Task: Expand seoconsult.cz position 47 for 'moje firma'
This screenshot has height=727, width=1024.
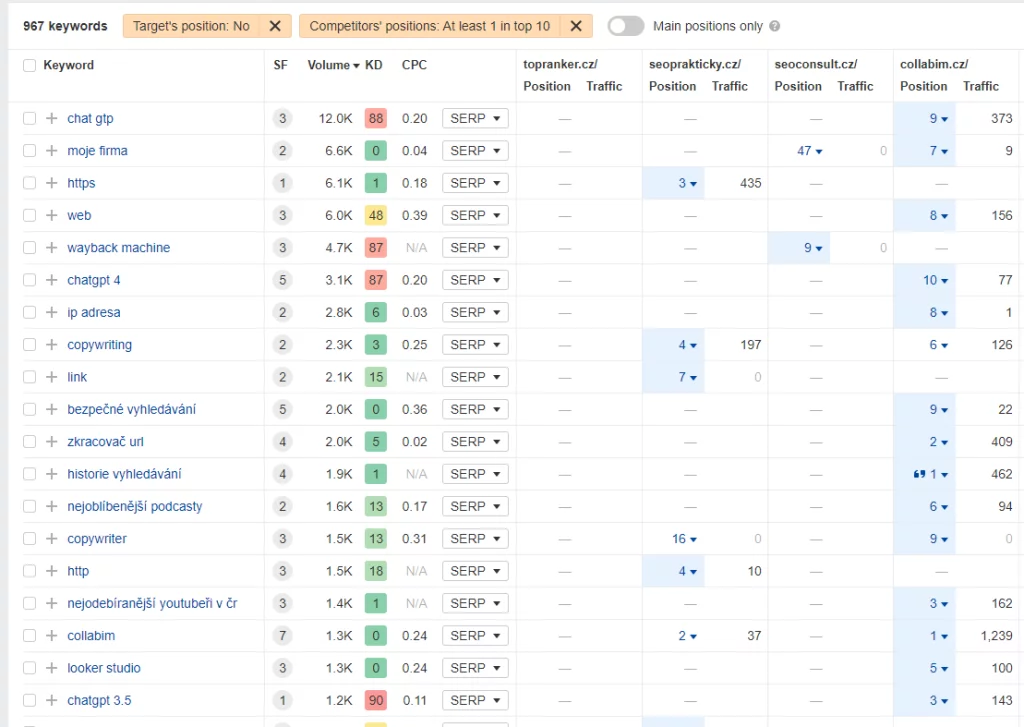Action: coord(809,151)
